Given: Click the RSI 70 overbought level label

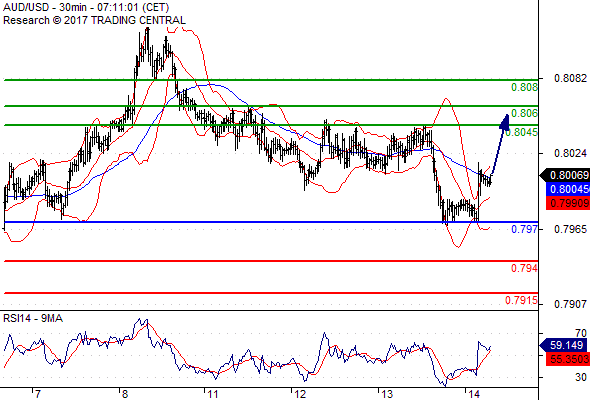Looking at the screenshot, I should point(581,333).
